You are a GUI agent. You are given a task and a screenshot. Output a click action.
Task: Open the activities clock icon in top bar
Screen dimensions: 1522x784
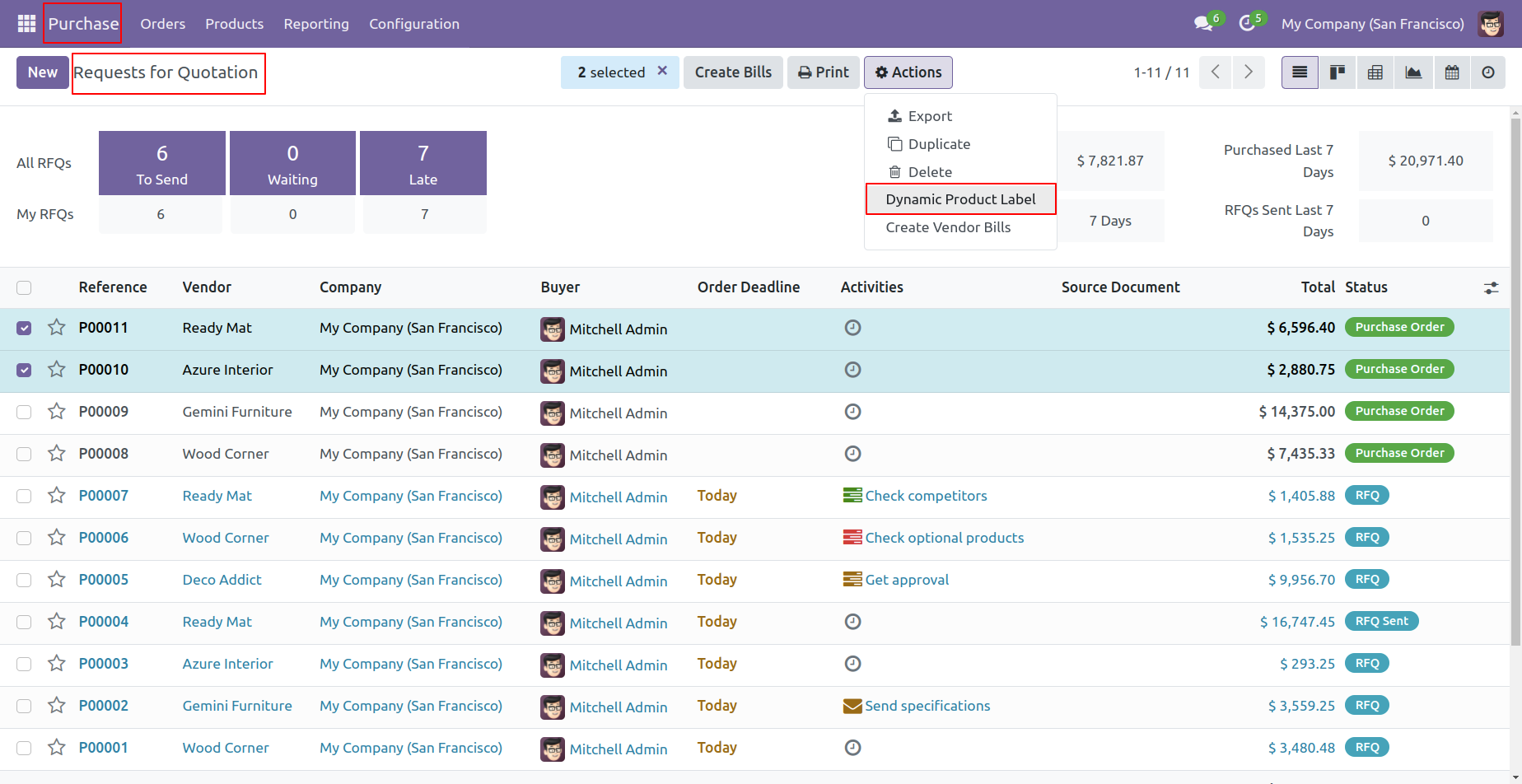click(x=1247, y=24)
